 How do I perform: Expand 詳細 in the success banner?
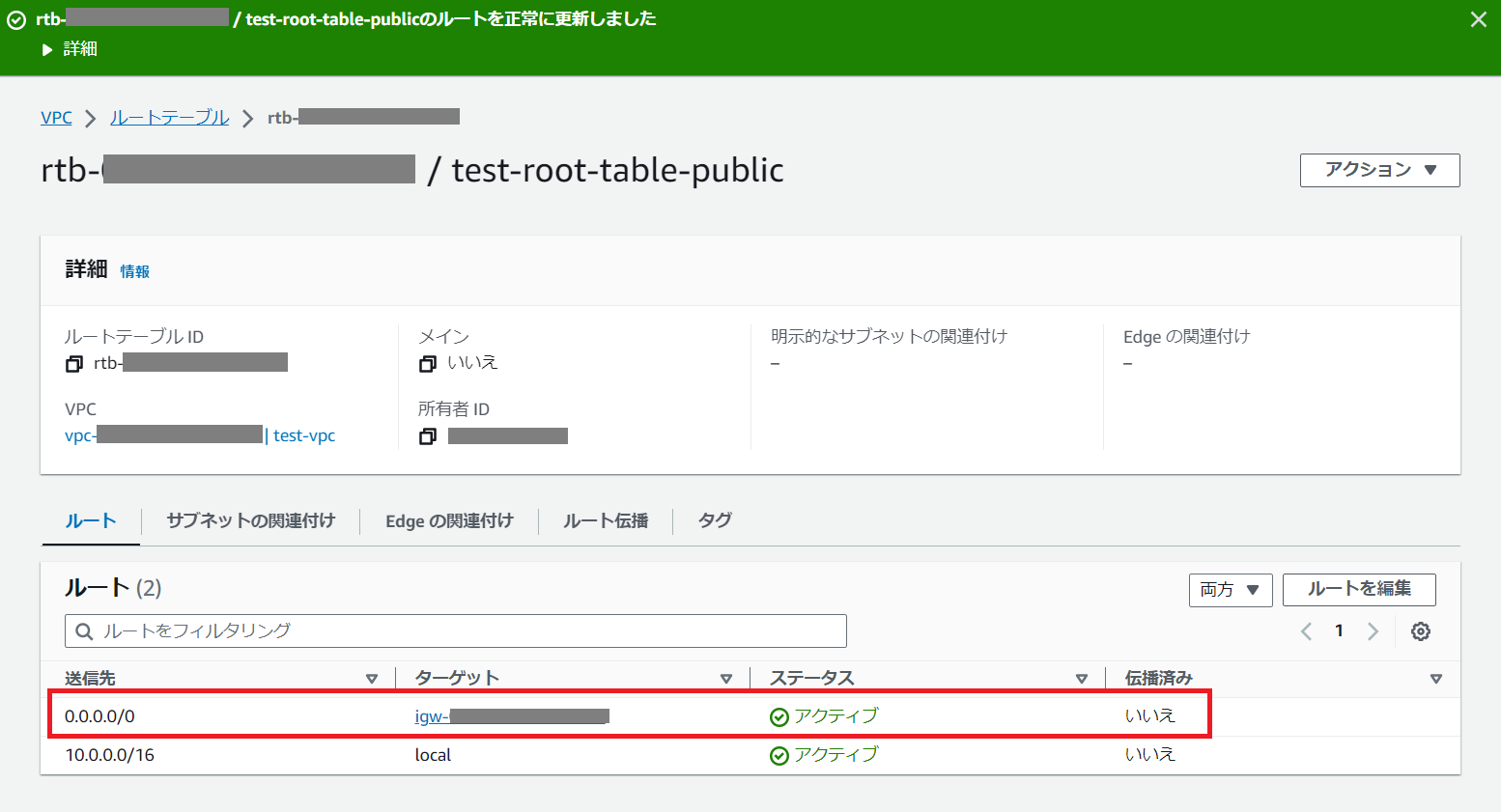pos(71,49)
